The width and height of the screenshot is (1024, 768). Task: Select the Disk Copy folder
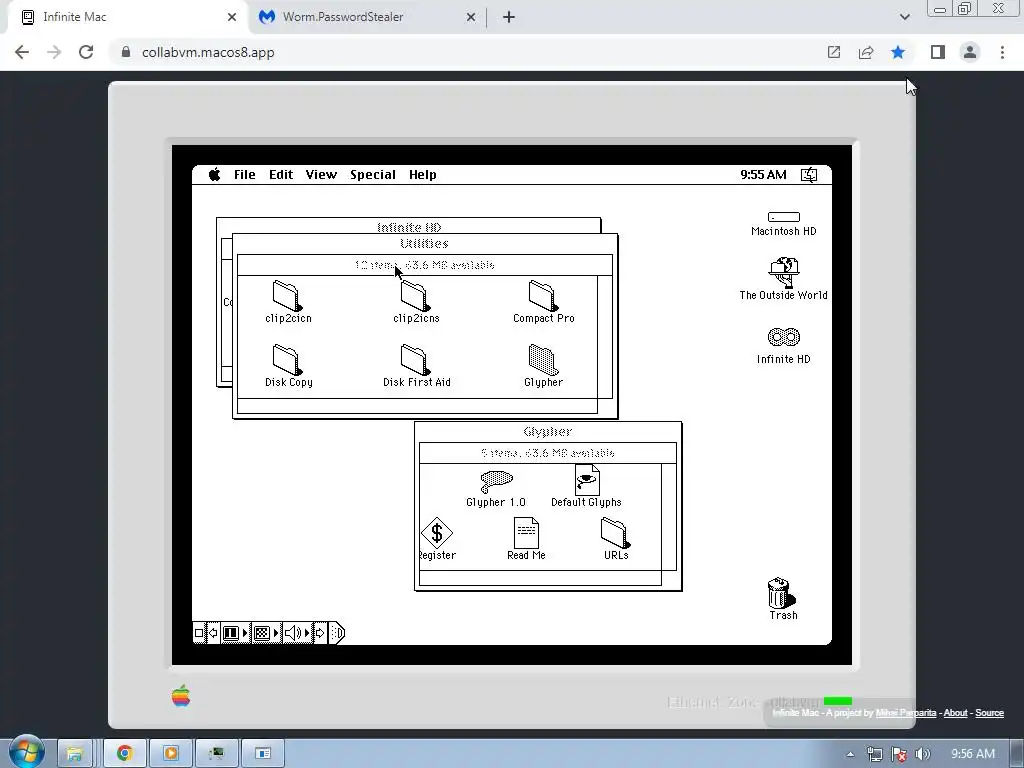287,360
